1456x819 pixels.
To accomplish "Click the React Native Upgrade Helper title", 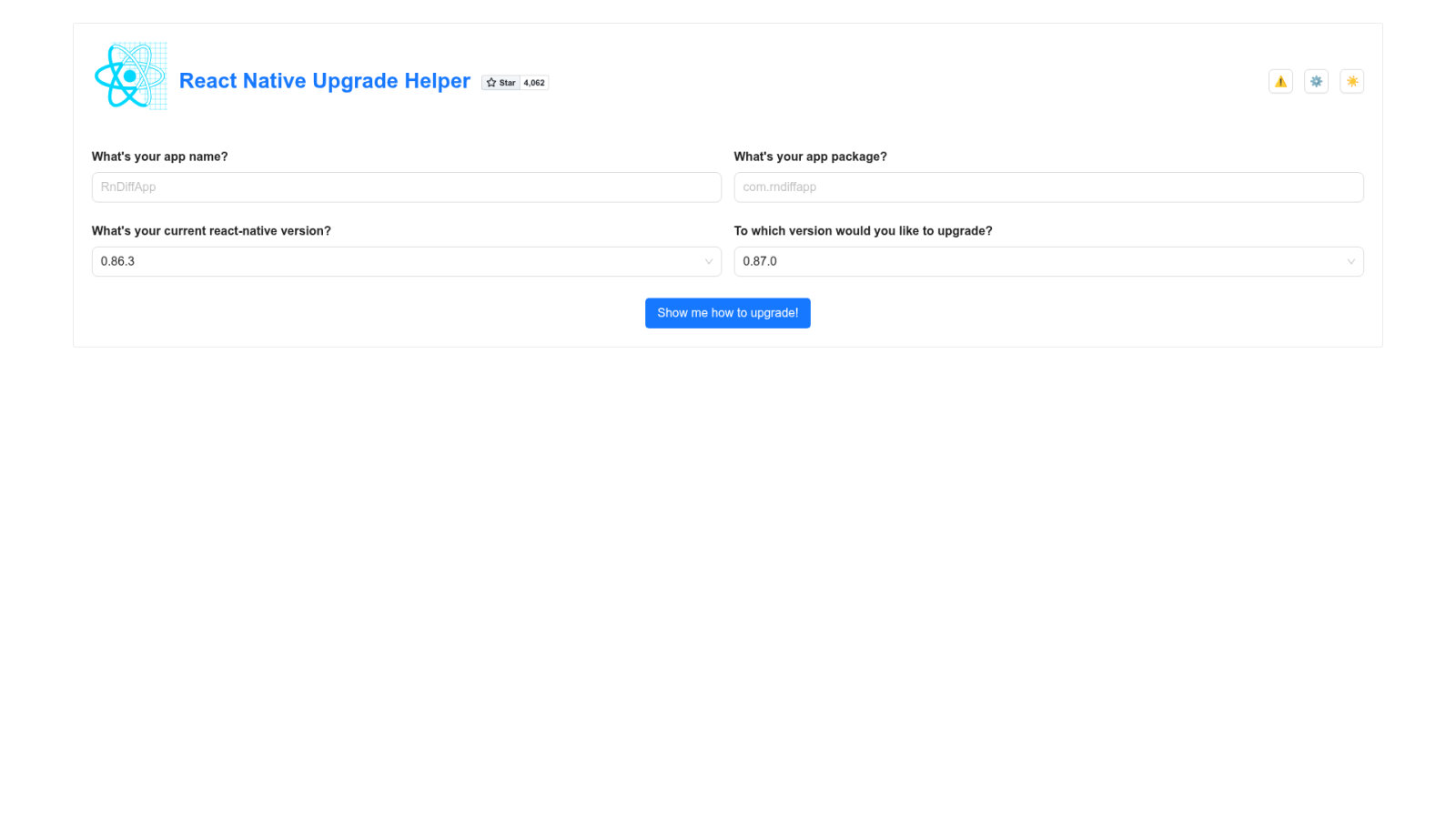I will pos(325,81).
